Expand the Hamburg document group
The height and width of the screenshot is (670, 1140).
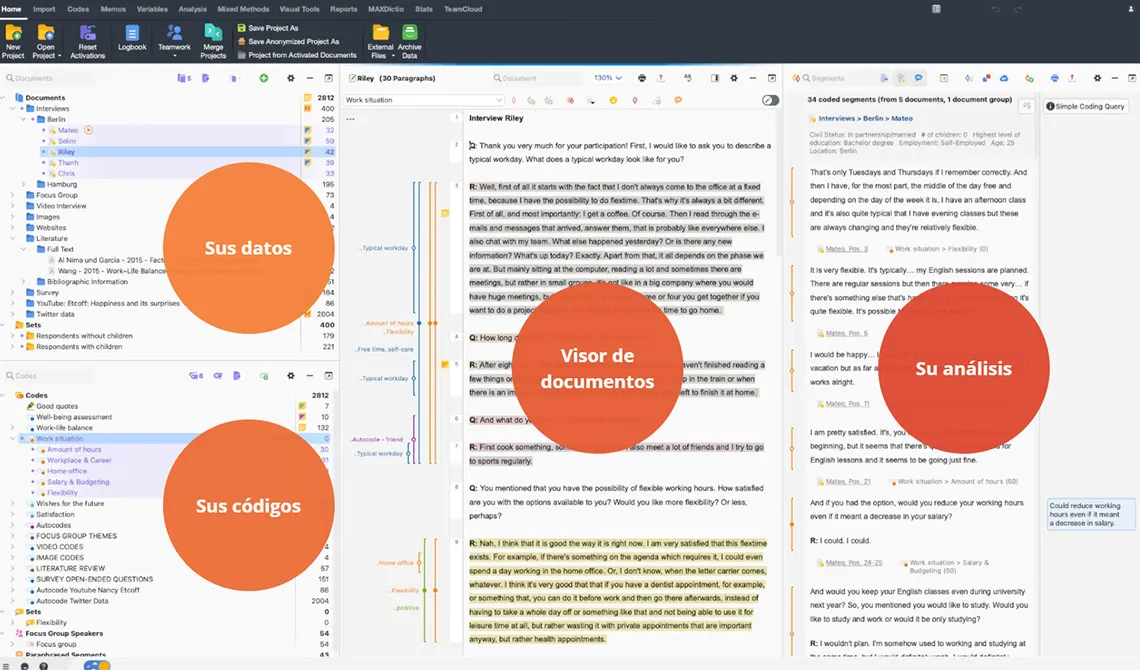click(23, 185)
